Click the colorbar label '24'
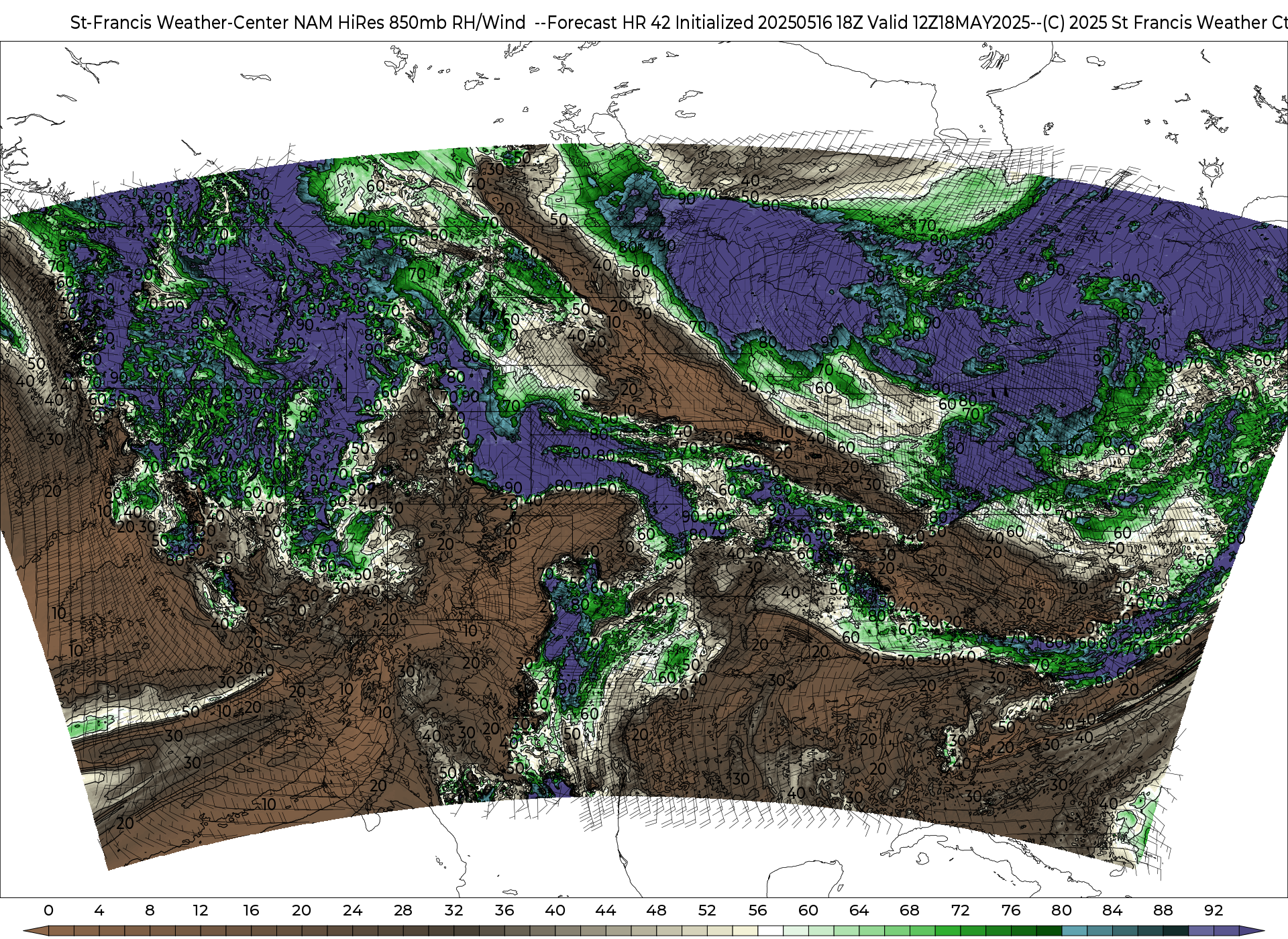 (352, 910)
